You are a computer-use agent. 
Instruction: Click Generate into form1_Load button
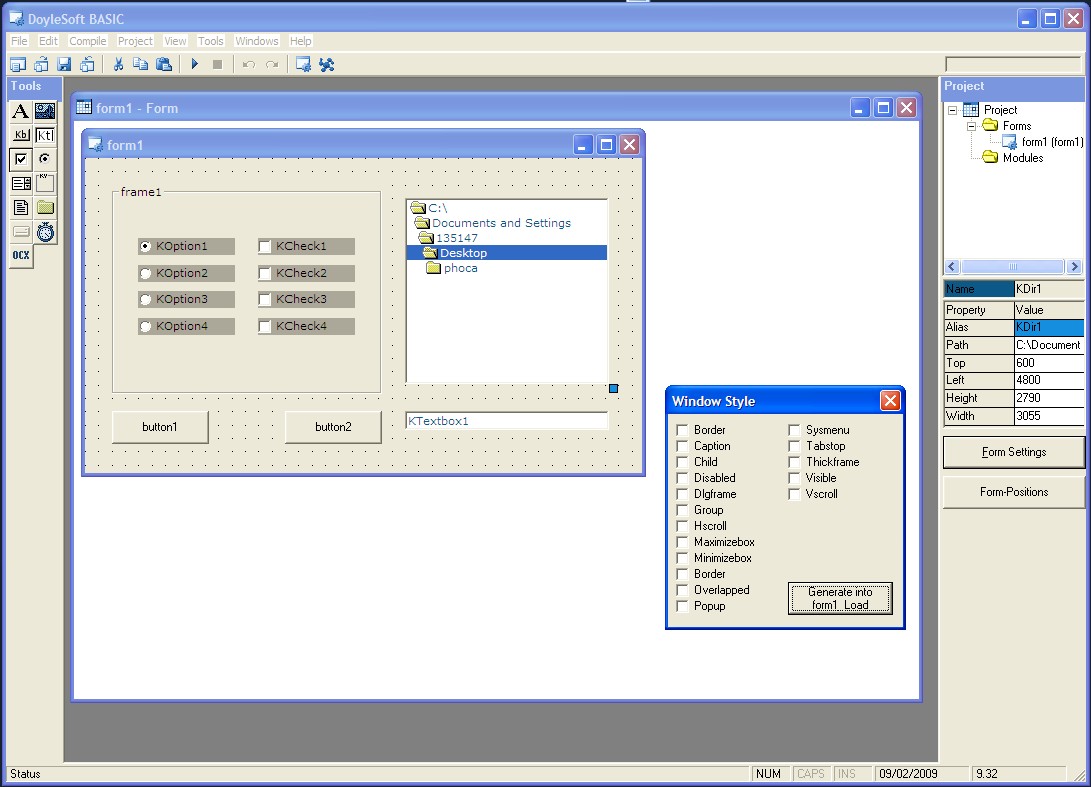(x=840, y=598)
